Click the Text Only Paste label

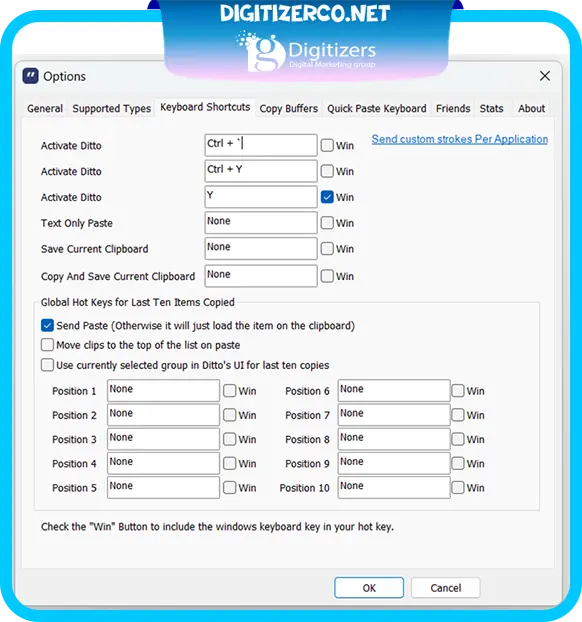pos(77,223)
